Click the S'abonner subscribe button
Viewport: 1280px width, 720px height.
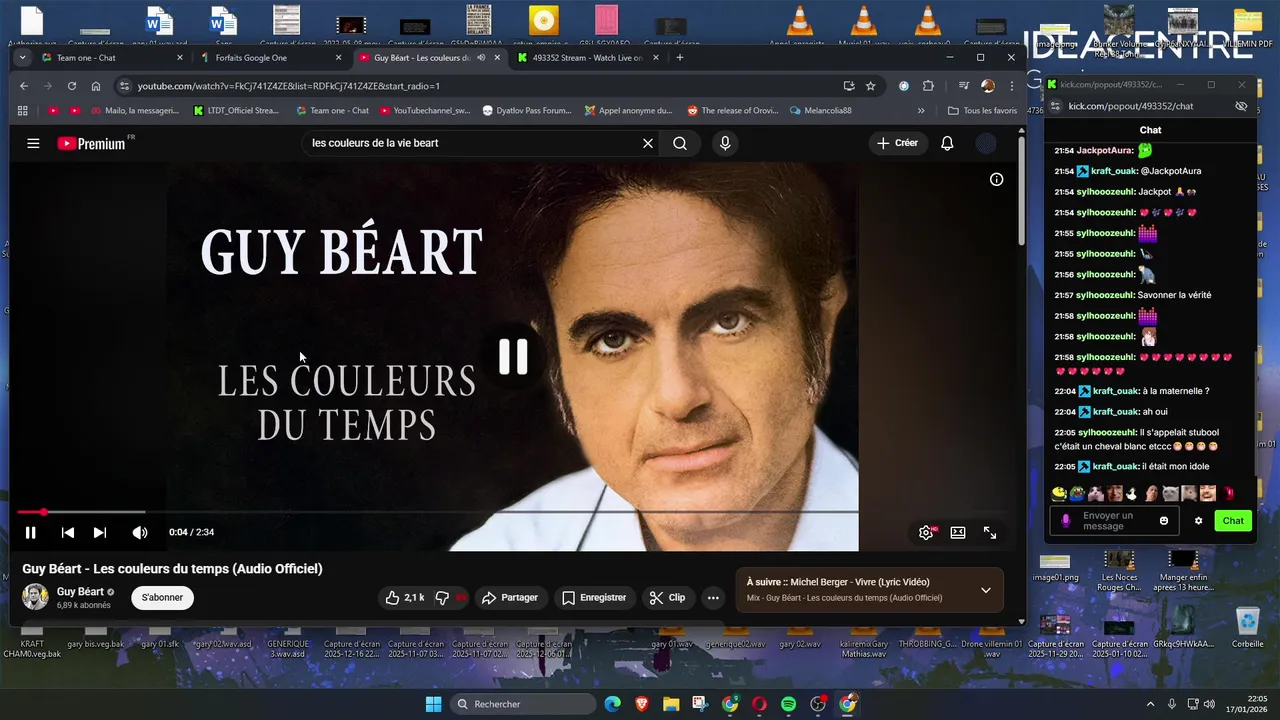162,598
